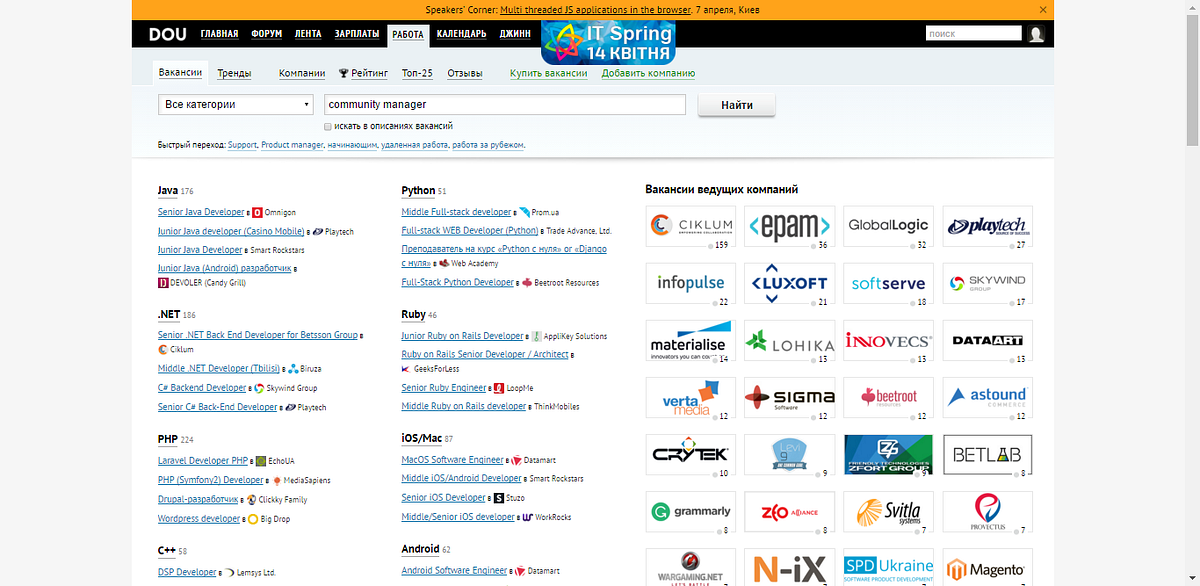The image size is (1200, 586).
Task: Open the Senior Java Developer vacancy
Action: pyautogui.click(x=201, y=212)
